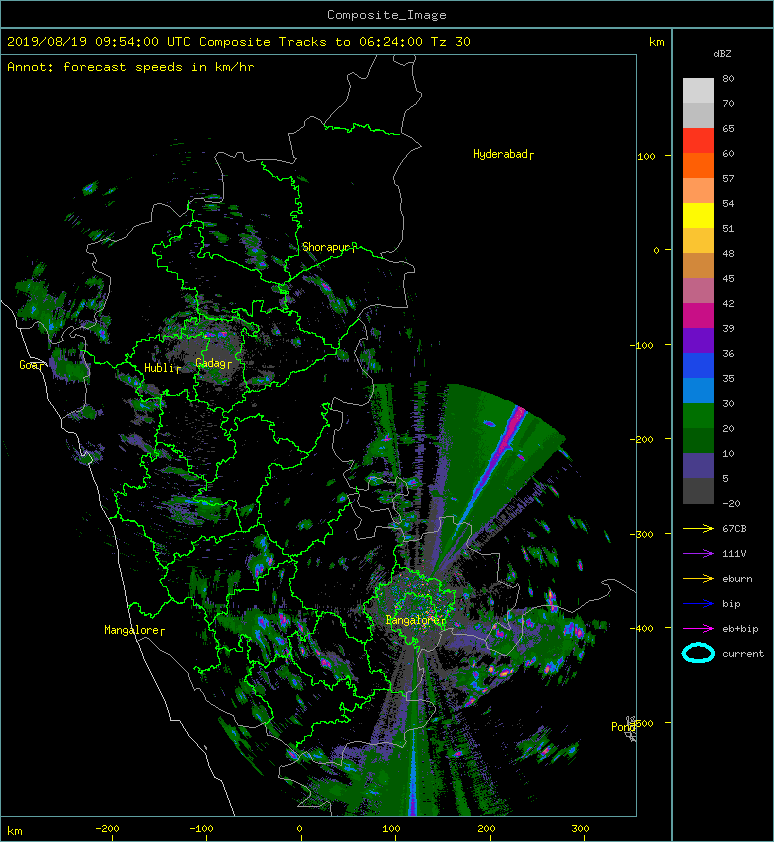Select the blue 35-36 dBZ color swatch
The width and height of the screenshot is (774, 842).
click(698, 366)
